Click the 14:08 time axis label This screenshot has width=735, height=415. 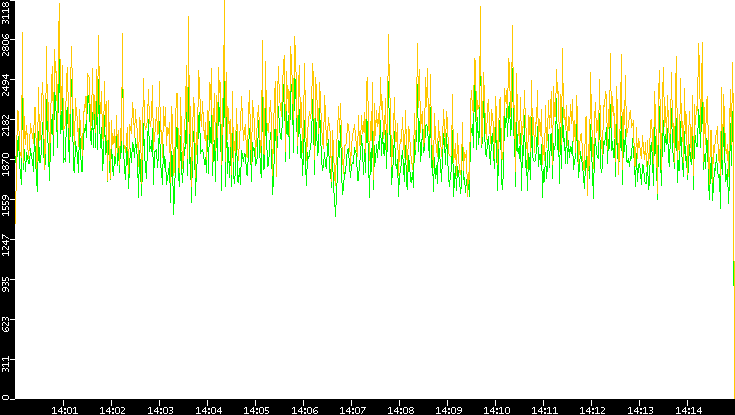pyautogui.click(x=400, y=410)
